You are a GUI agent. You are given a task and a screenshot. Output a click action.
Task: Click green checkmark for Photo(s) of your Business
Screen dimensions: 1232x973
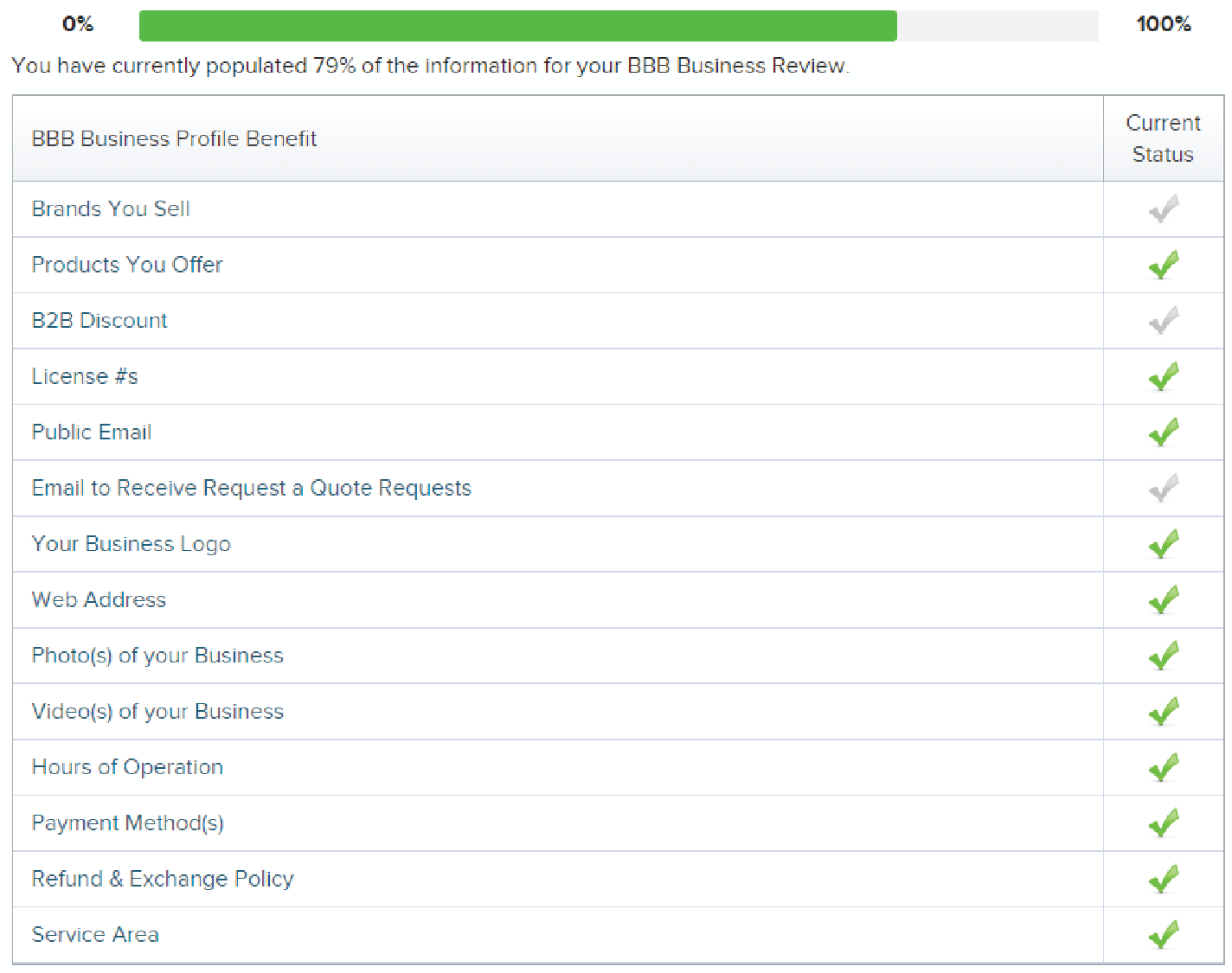coord(1164,656)
